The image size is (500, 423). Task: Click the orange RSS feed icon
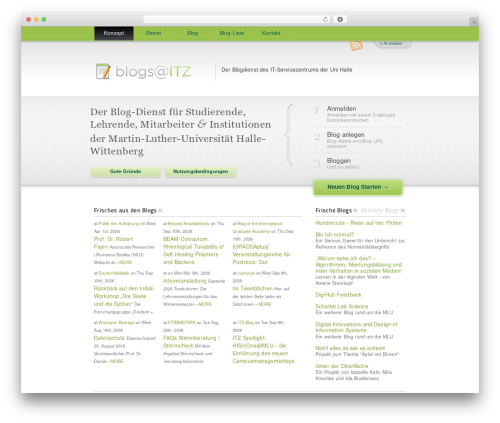[356, 45]
